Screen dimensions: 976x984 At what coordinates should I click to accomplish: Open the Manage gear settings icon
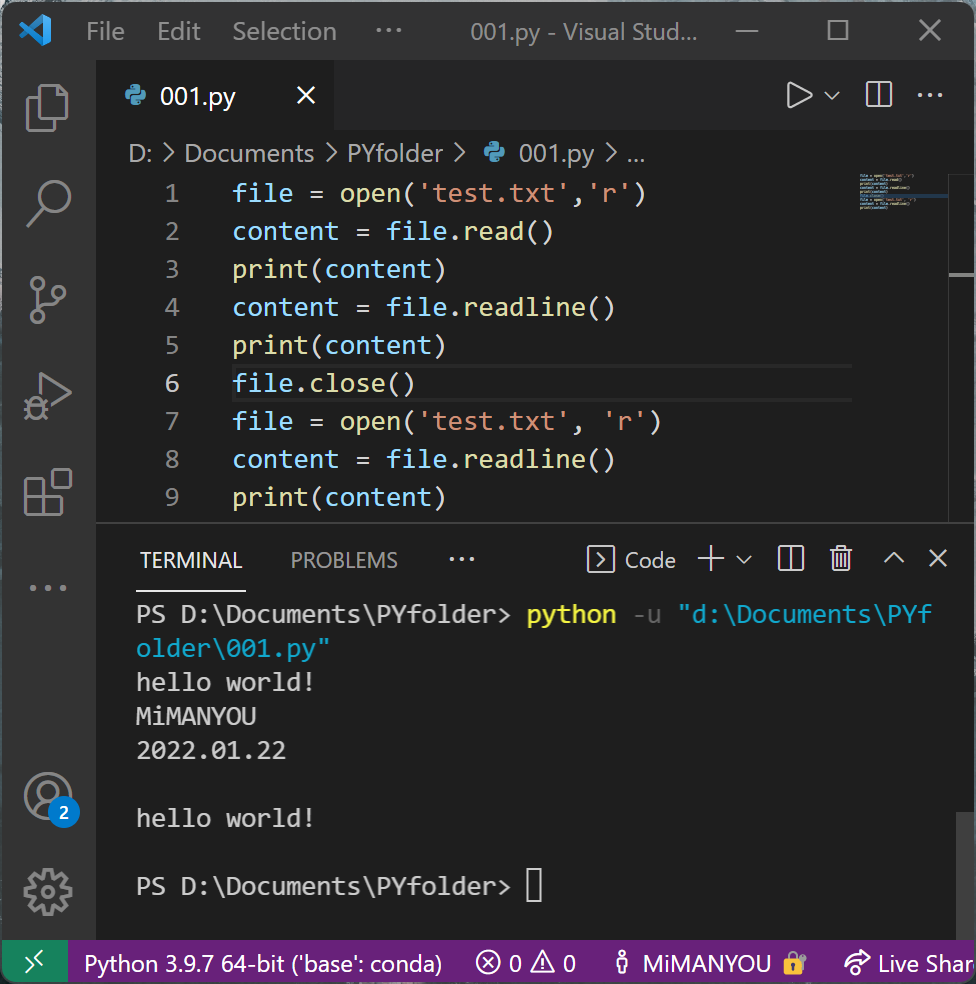click(47, 890)
